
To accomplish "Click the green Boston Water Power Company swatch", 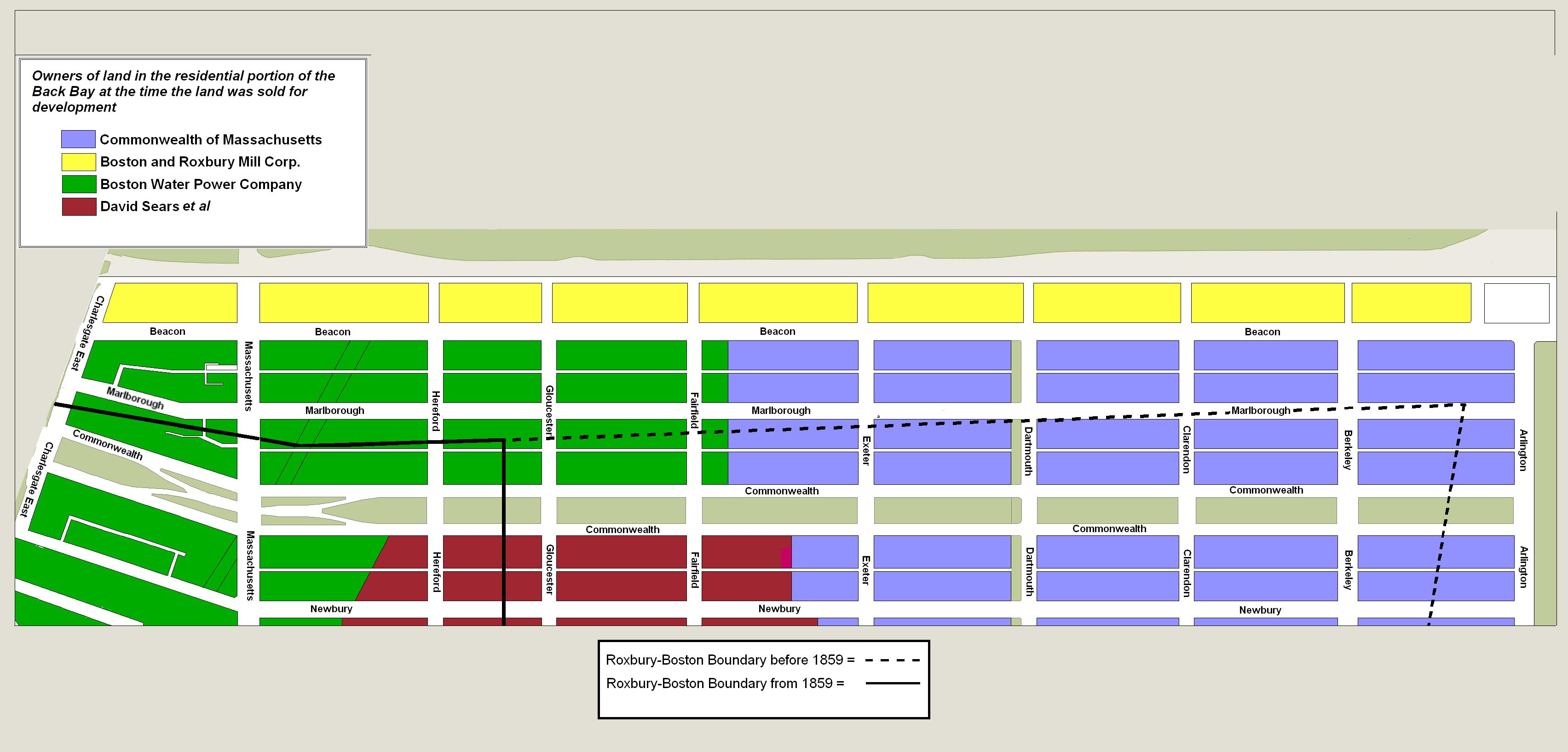I will 79,184.
